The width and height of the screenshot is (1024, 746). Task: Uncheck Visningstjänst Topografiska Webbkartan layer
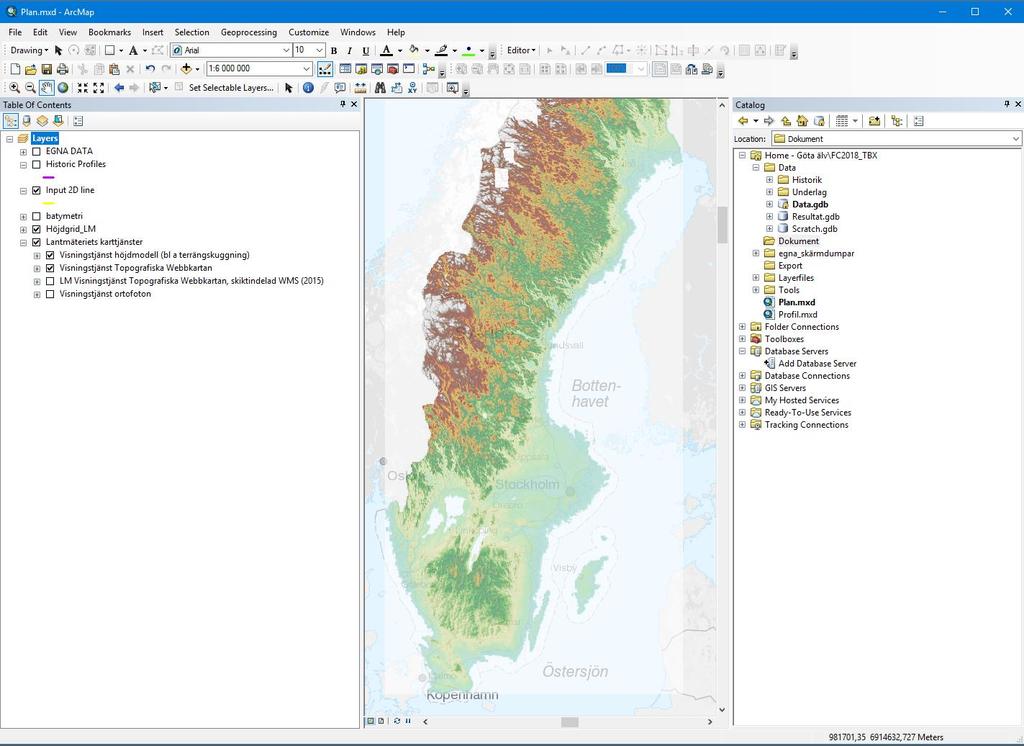tap(50, 268)
